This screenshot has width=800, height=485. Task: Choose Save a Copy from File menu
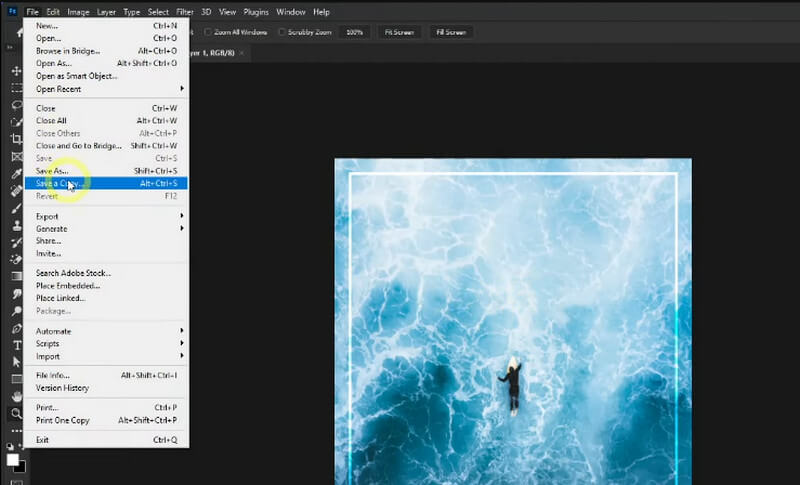pyautogui.click(x=106, y=183)
